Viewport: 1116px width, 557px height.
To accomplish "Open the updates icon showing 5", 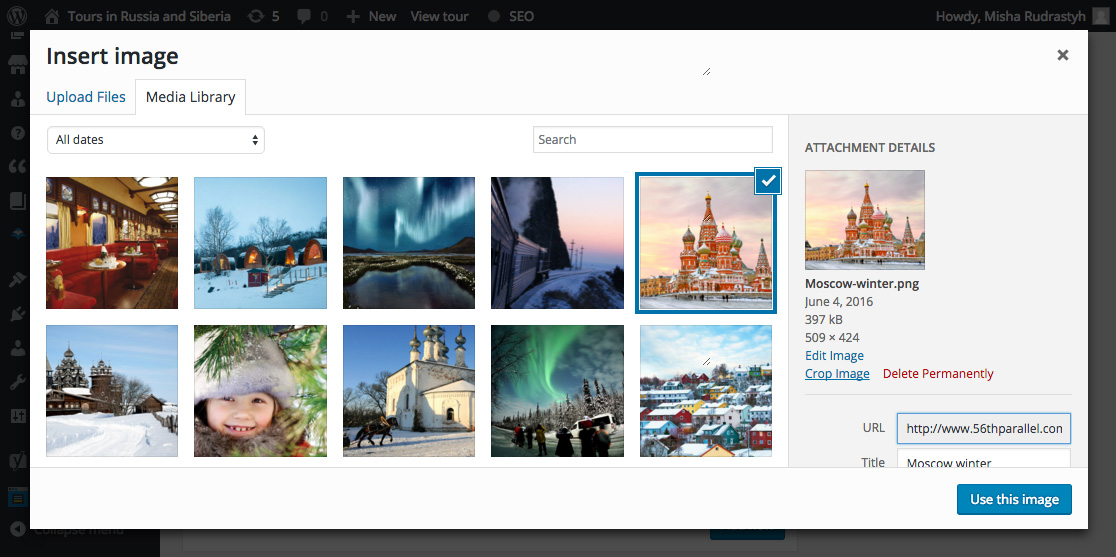I will [x=256, y=16].
